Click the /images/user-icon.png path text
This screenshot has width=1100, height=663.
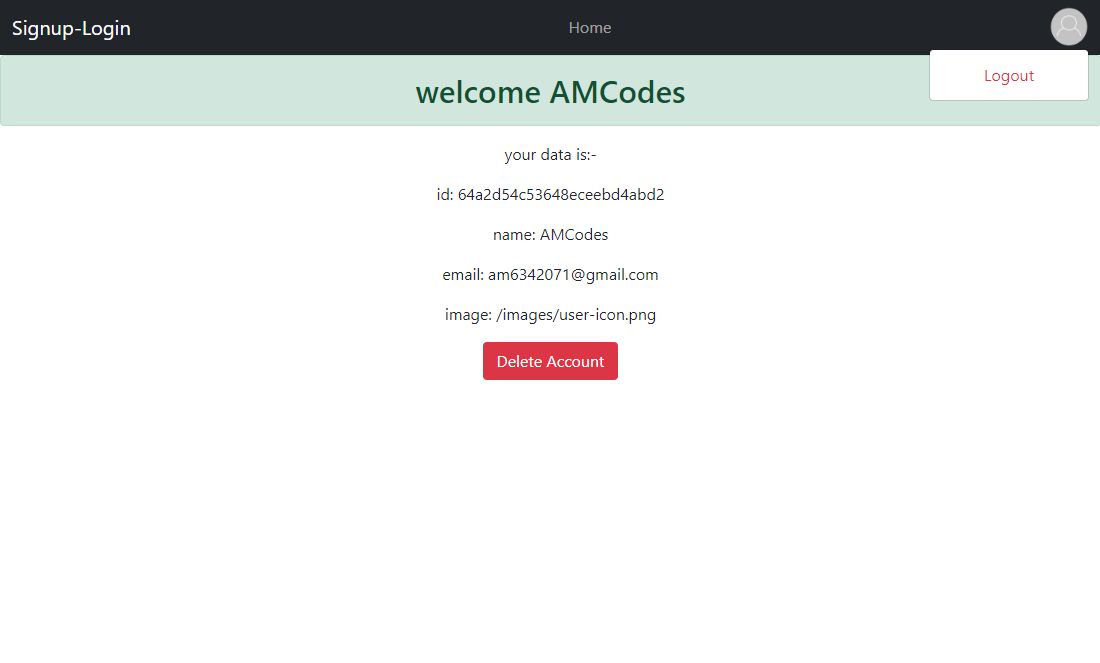576,315
